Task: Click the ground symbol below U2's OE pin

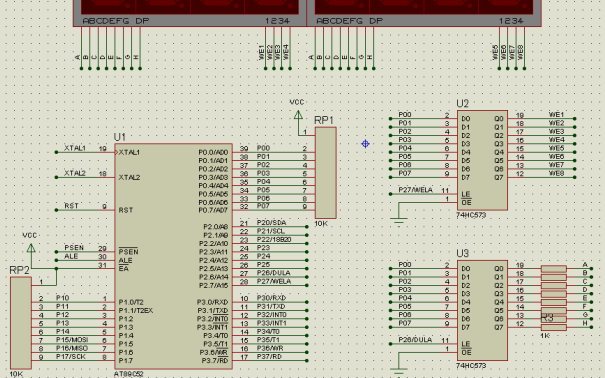Action: 398,221
